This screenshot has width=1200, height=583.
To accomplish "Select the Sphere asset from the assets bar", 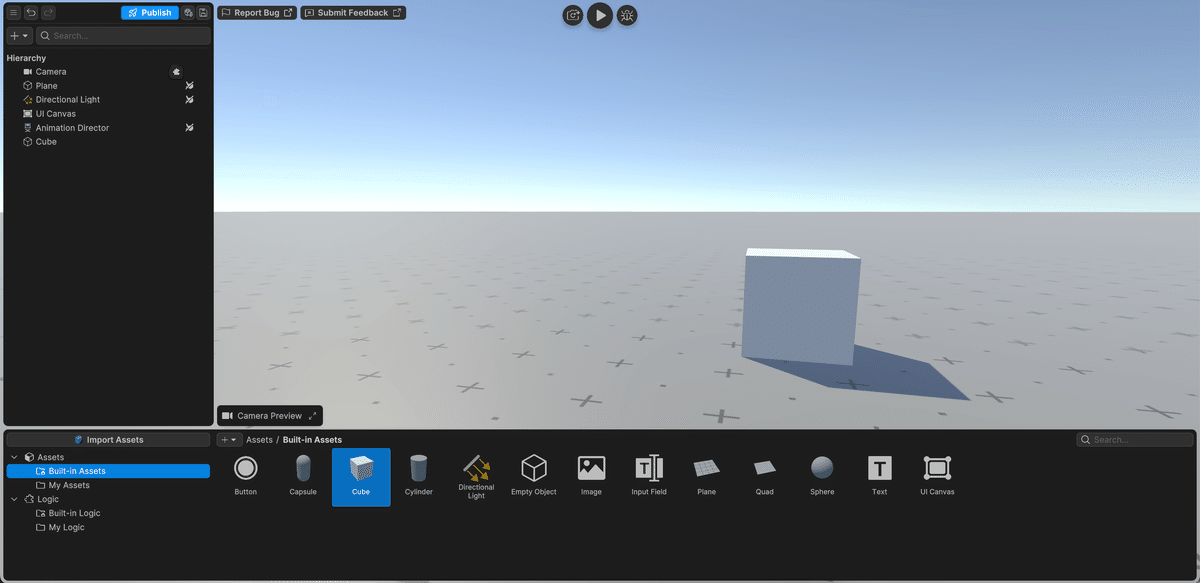I will pyautogui.click(x=822, y=471).
